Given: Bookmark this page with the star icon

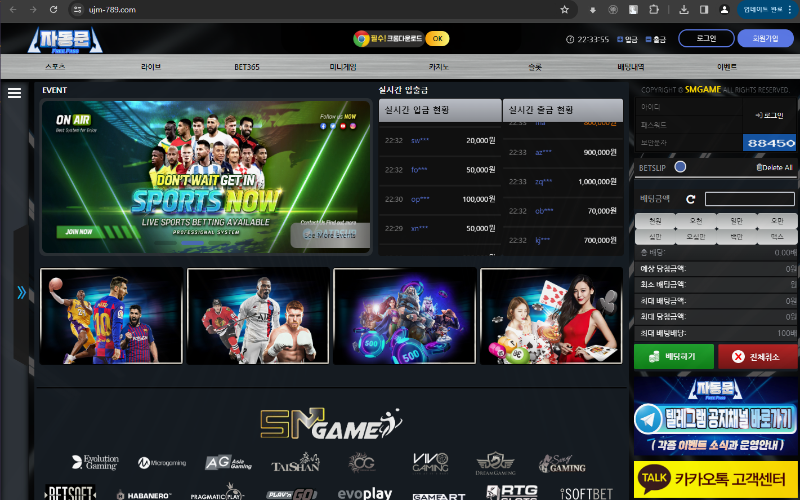Looking at the screenshot, I should pos(564,9).
